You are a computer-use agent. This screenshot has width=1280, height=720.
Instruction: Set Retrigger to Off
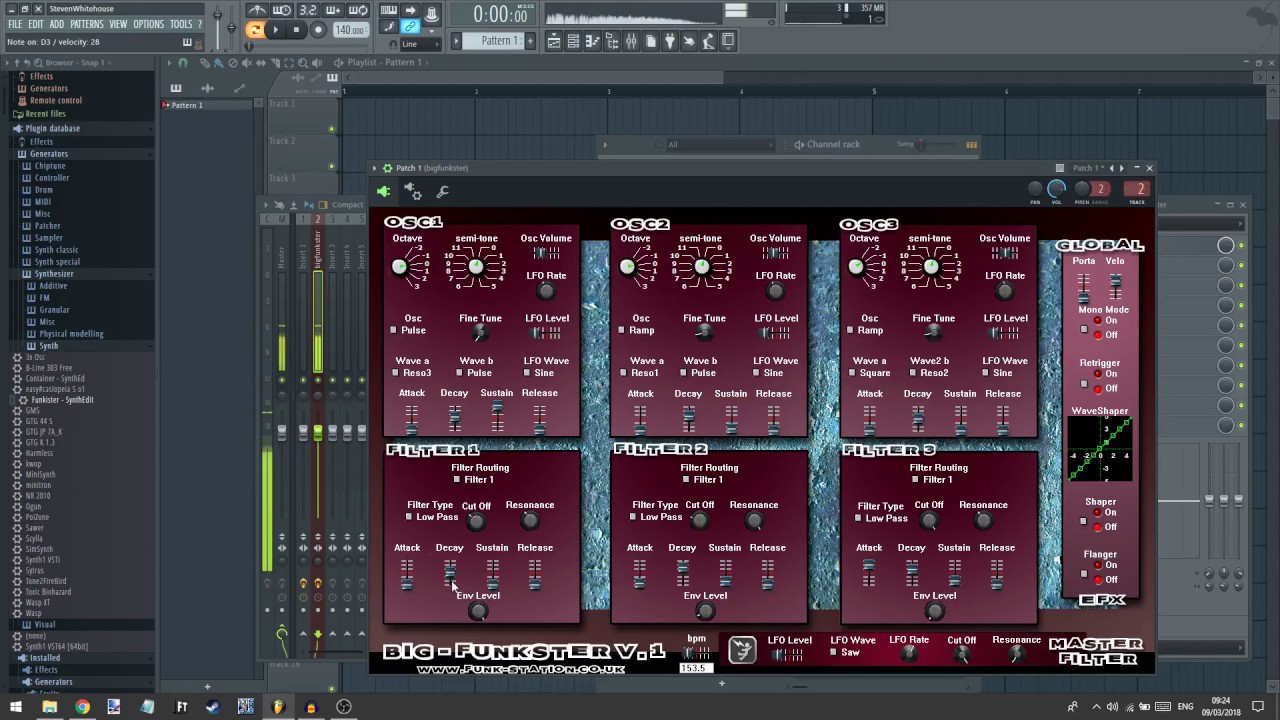tap(1098, 389)
